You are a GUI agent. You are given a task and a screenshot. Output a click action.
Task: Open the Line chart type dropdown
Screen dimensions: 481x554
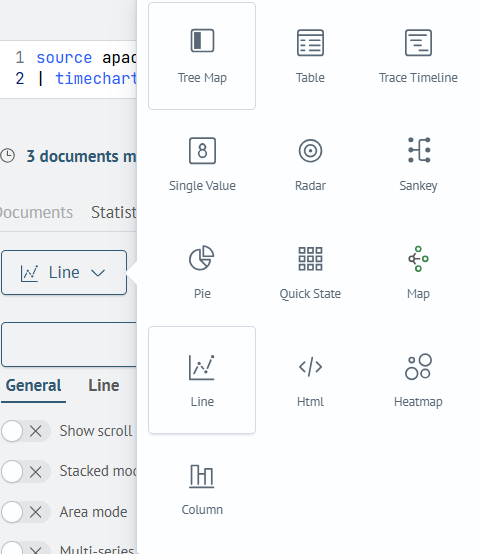pyautogui.click(x=64, y=272)
